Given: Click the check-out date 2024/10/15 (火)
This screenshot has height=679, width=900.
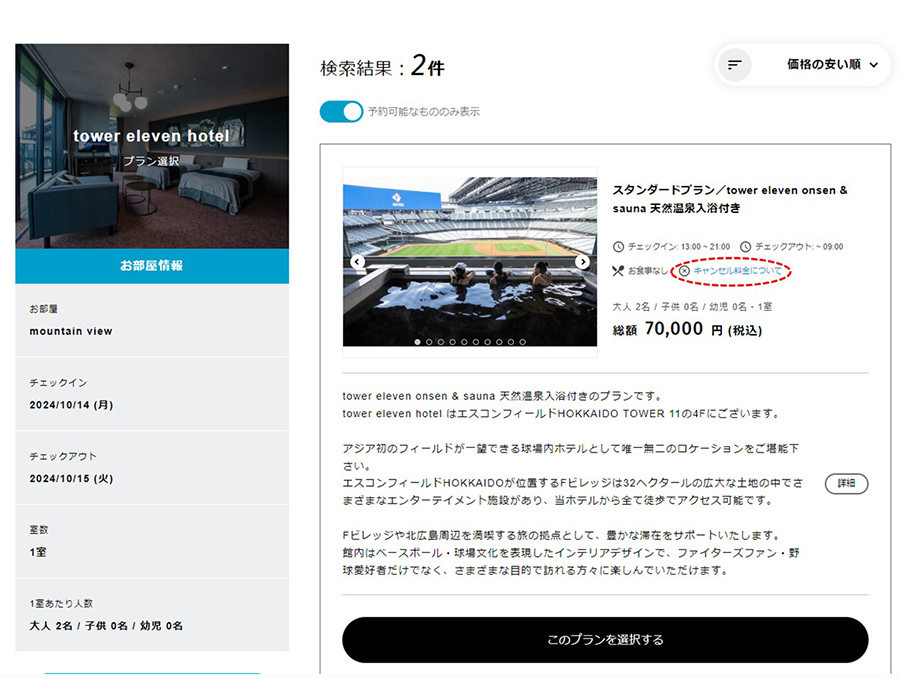Looking at the screenshot, I should (71, 479).
